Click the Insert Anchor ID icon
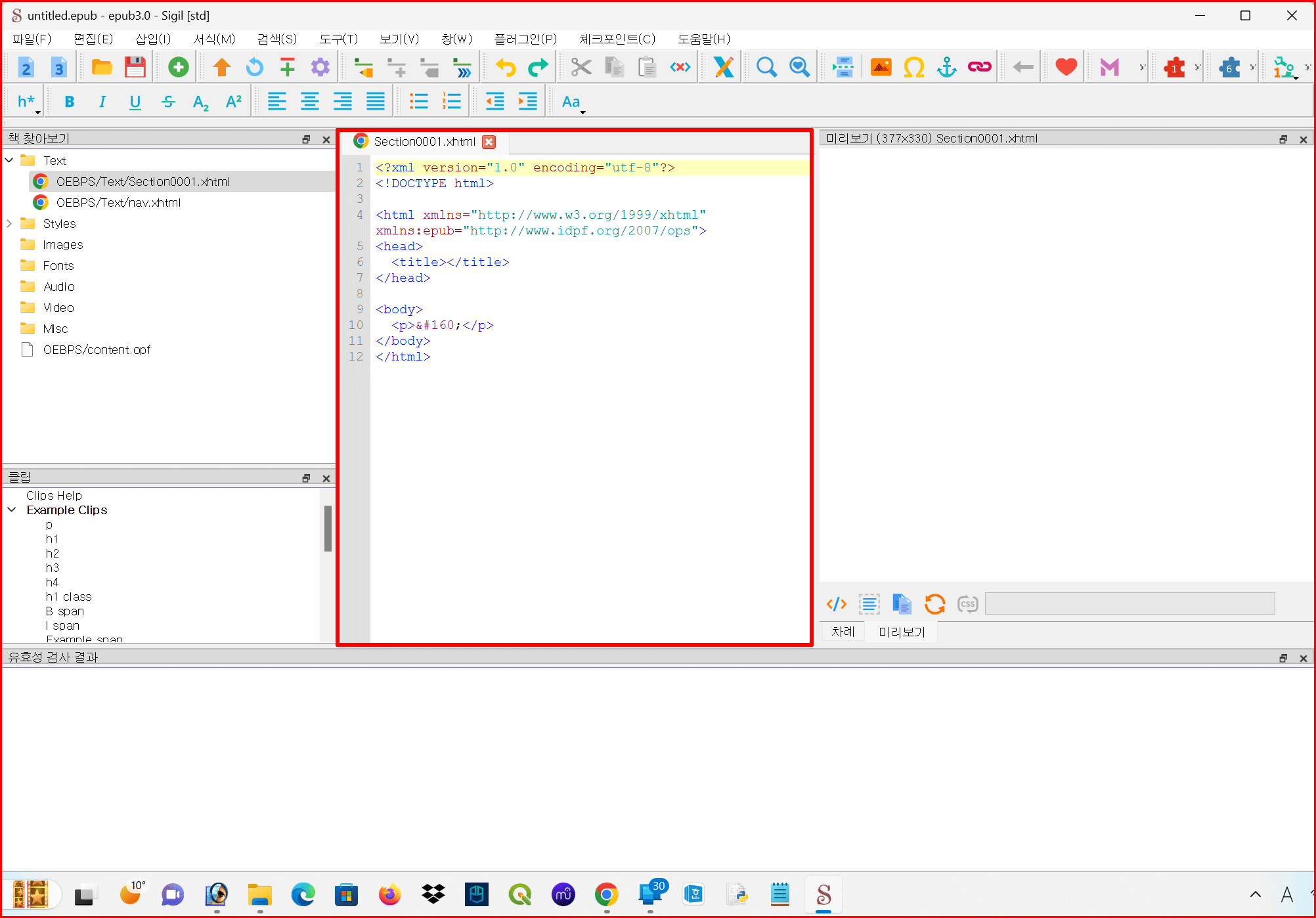 [946, 67]
